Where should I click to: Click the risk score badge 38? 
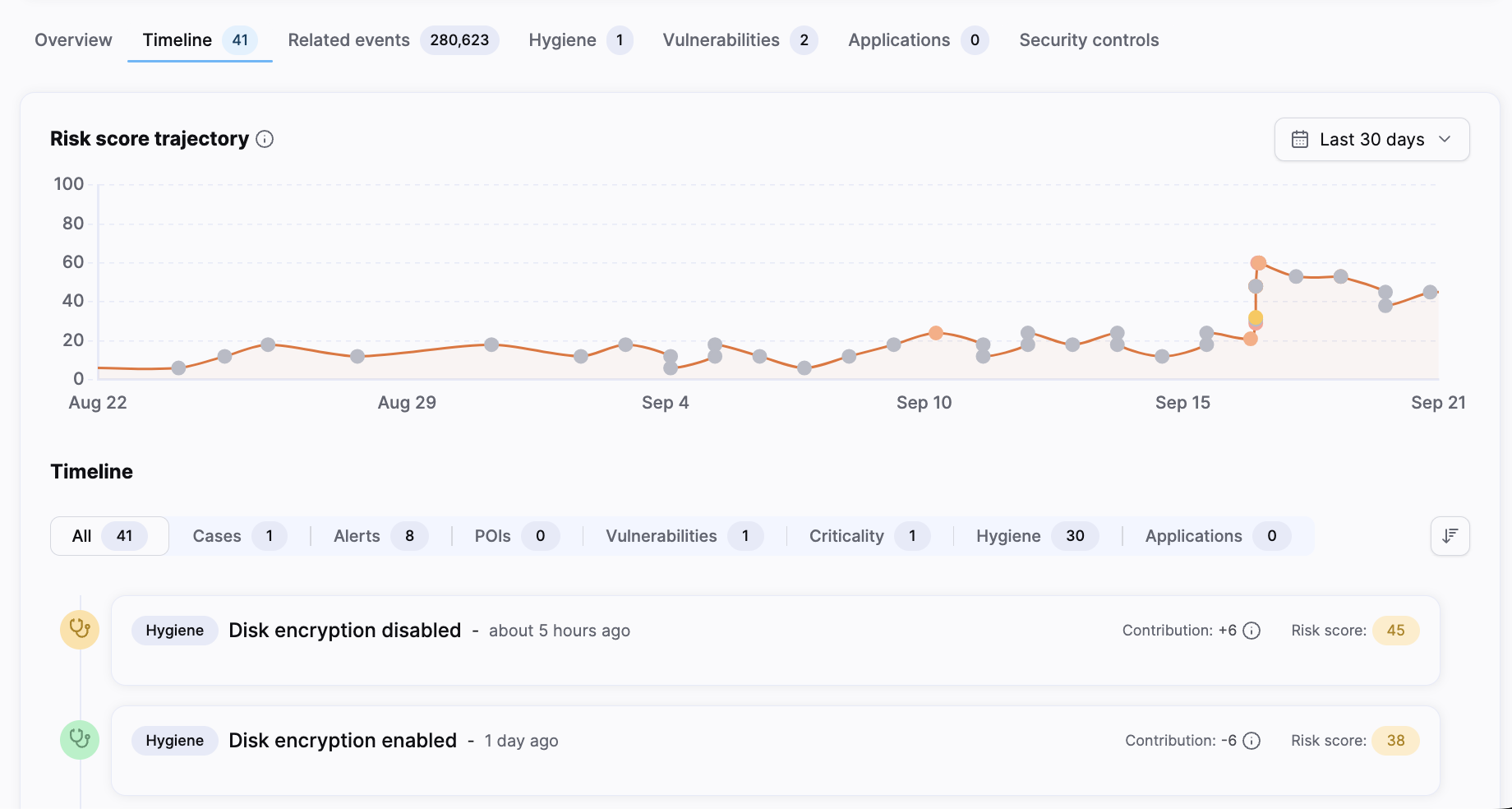tap(1395, 741)
